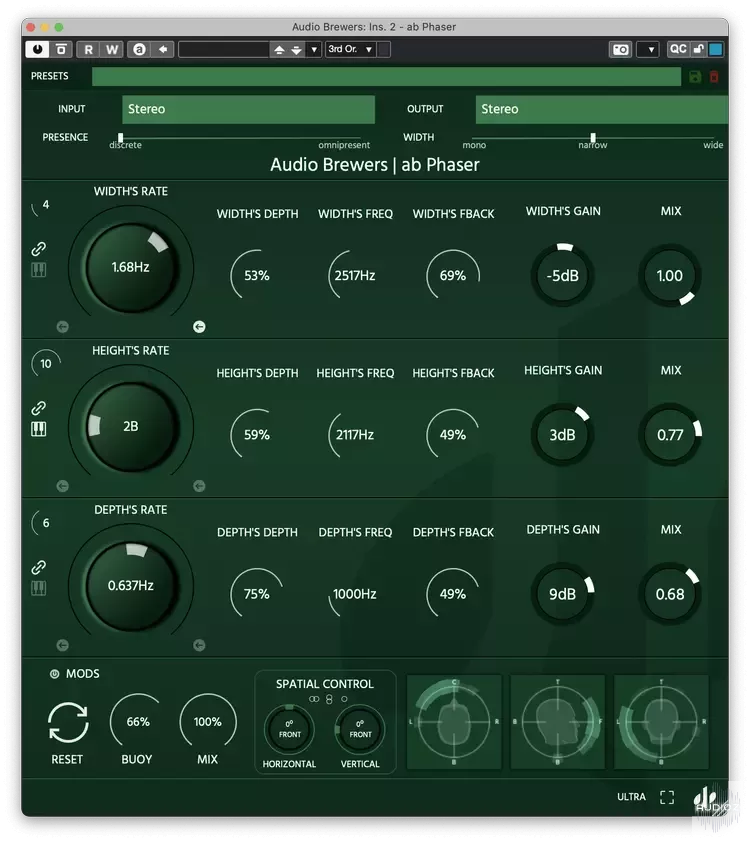The height and width of the screenshot is (842, 750).
Task: Click the fullscreen brackets icon
Action: tap(667, 797)
